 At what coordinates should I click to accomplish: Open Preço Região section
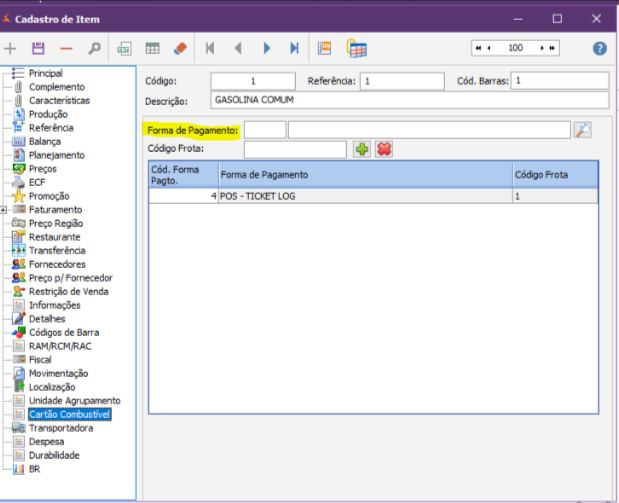[56, 223]
